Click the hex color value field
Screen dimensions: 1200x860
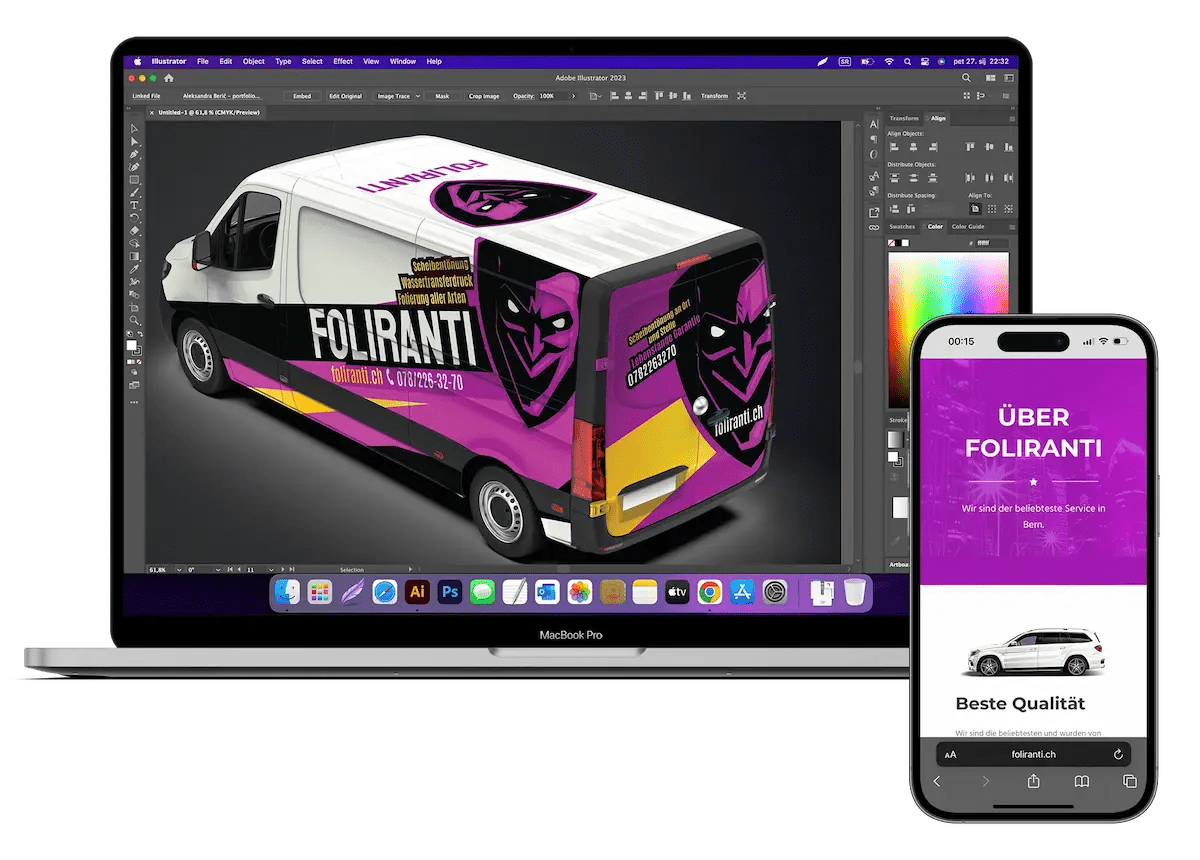click(992, 243)
